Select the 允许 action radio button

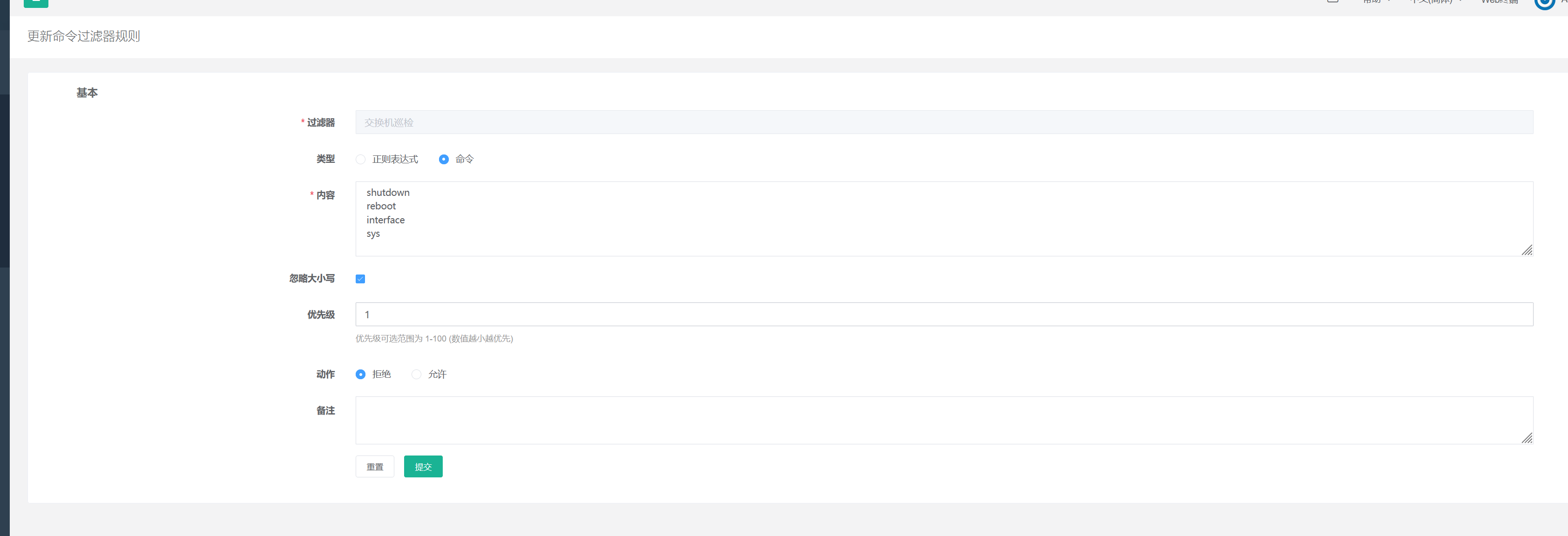[416, 374]
